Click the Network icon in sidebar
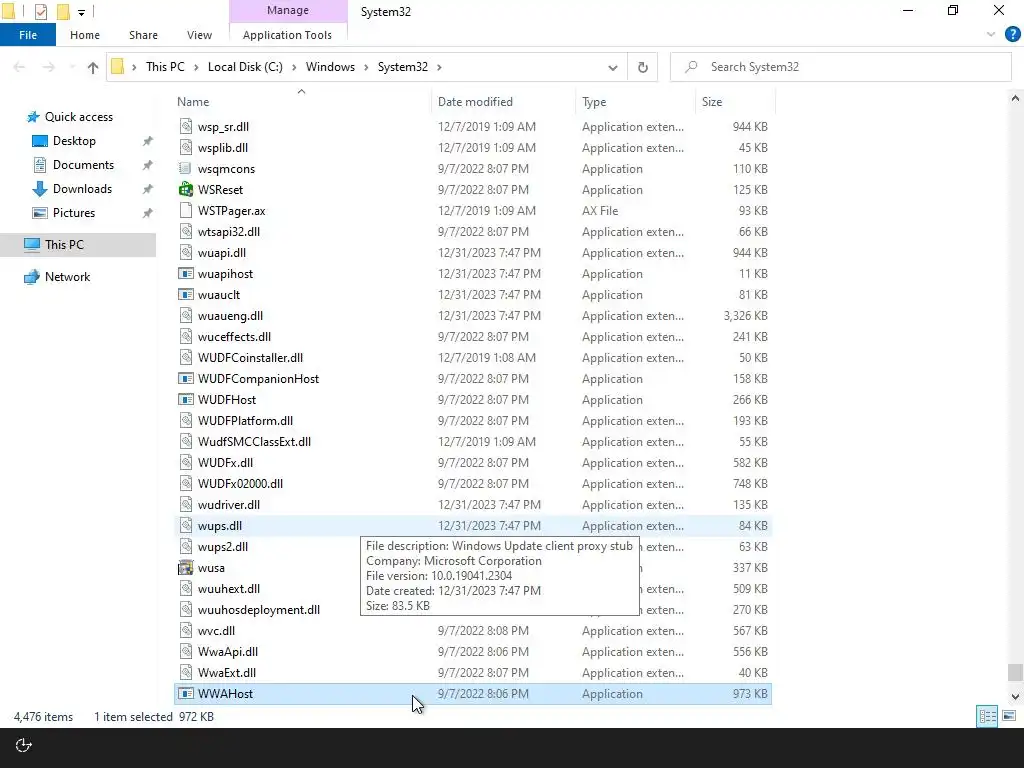This screenshot has height=768, width=1024. tap(32, 277)
